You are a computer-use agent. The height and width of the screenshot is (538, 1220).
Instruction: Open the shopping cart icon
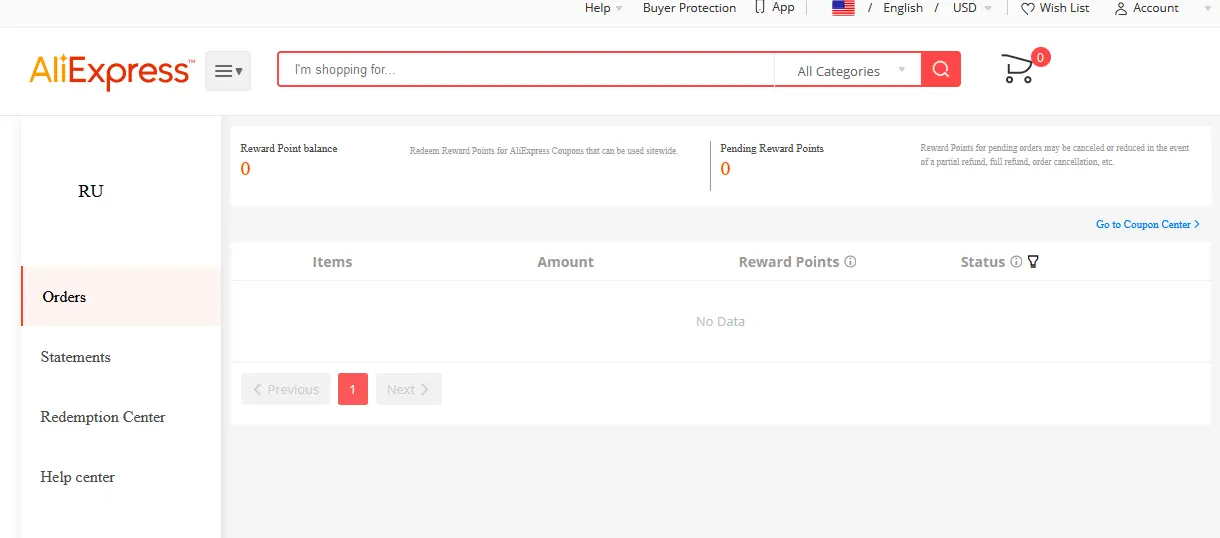1018,69
